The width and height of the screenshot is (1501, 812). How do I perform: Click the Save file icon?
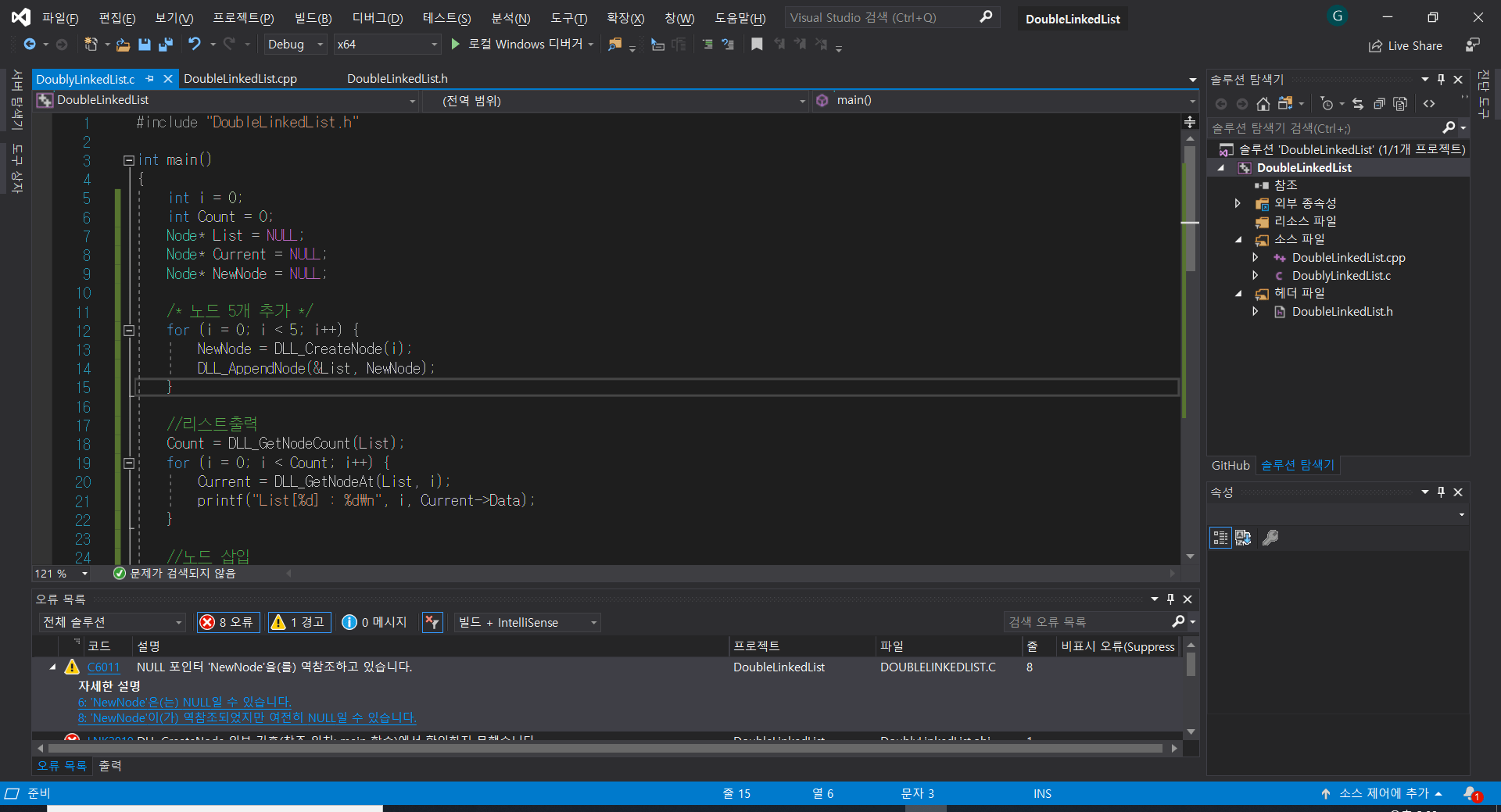tap(144, 45)
